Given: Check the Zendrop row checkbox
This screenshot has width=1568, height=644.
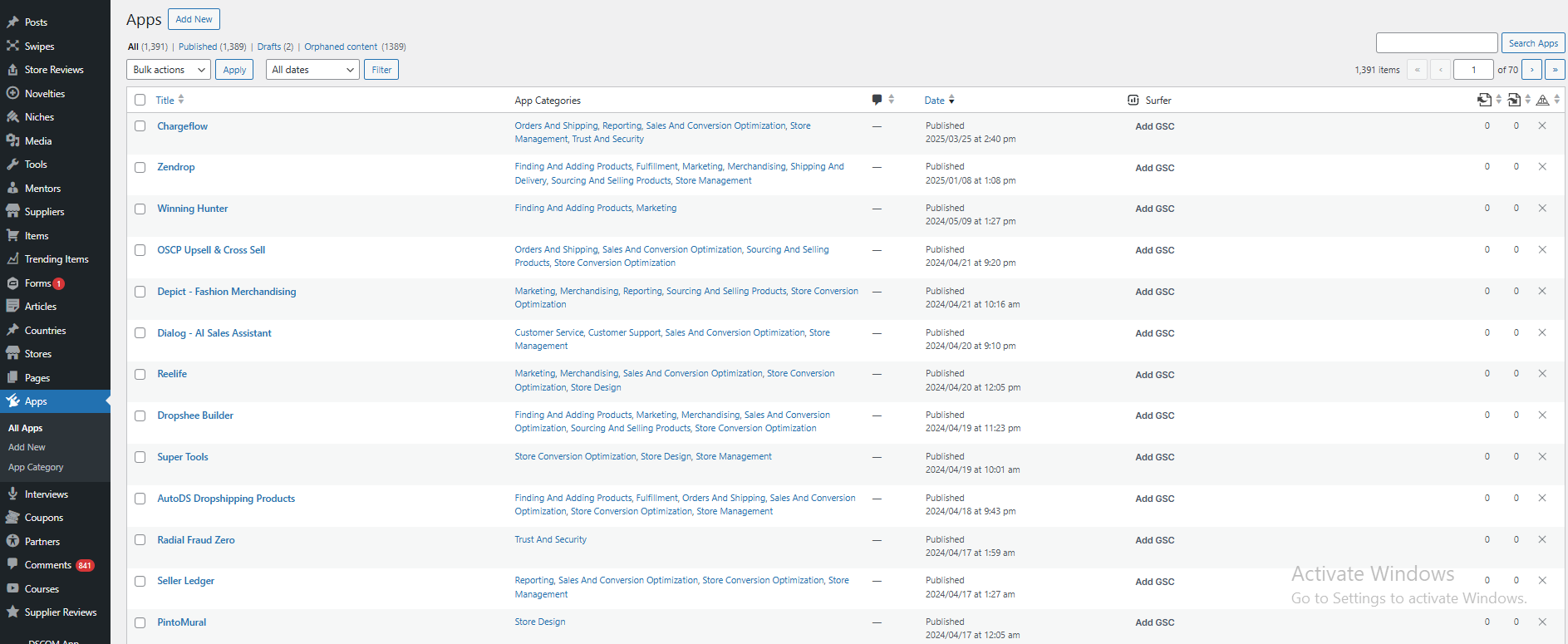Looking at the screenshot, I should (x=140, y=167).
